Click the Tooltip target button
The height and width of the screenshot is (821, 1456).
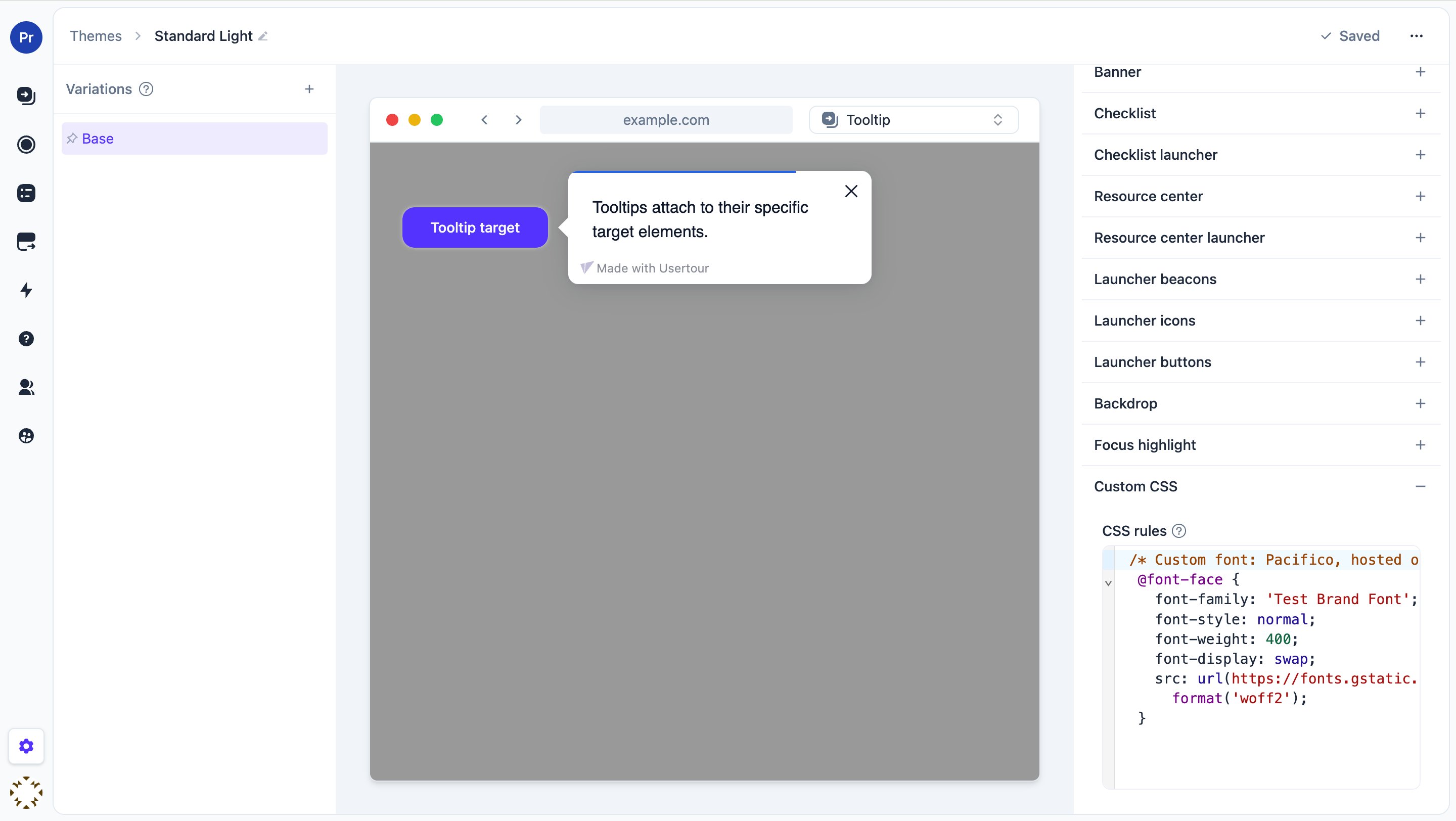pyautogui.click(x=475, y=227)
